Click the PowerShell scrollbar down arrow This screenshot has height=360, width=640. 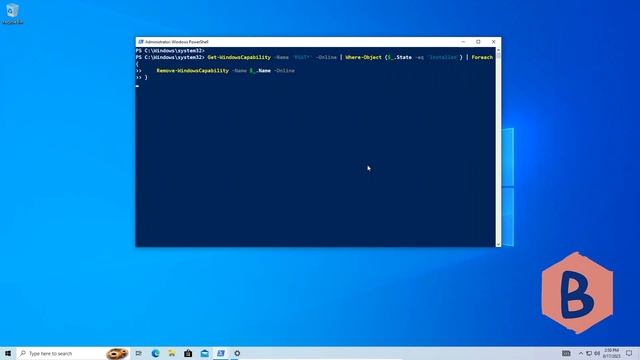click(x=498, y=244)
